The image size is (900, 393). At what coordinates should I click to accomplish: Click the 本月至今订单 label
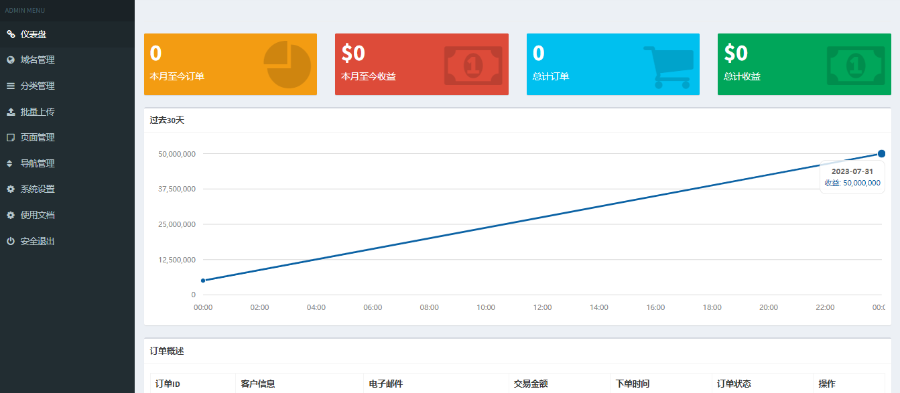[177, 76]
